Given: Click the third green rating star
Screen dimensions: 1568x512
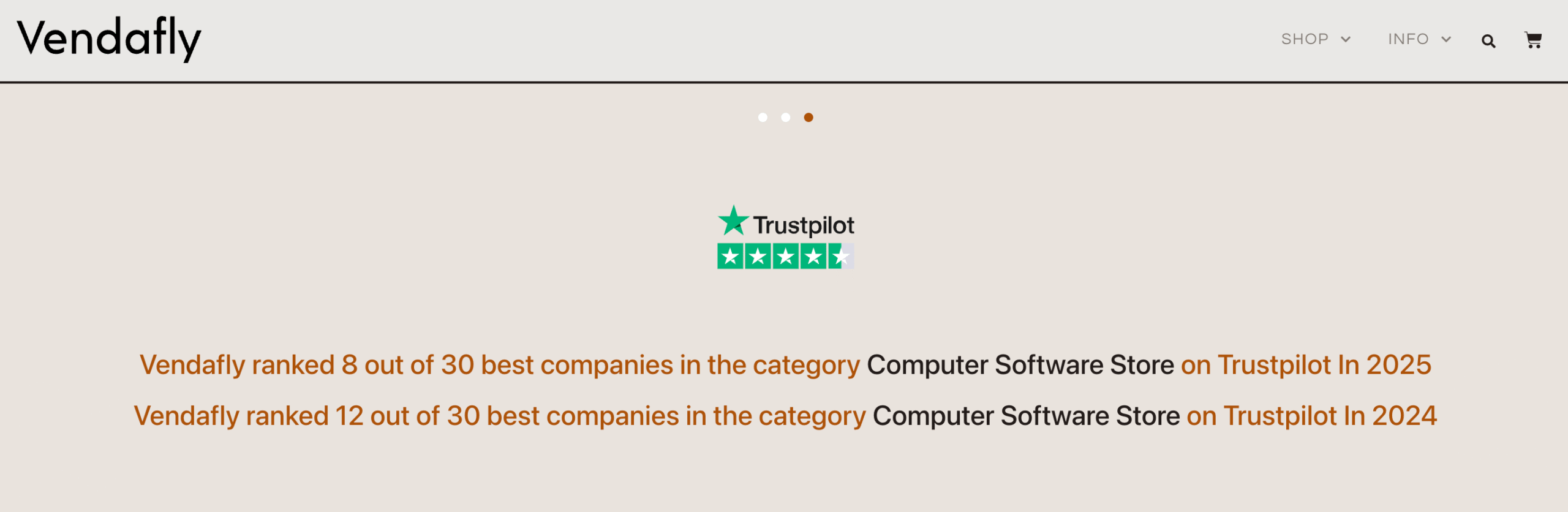Looking at the screenshot, I should [x=786, y=256].
